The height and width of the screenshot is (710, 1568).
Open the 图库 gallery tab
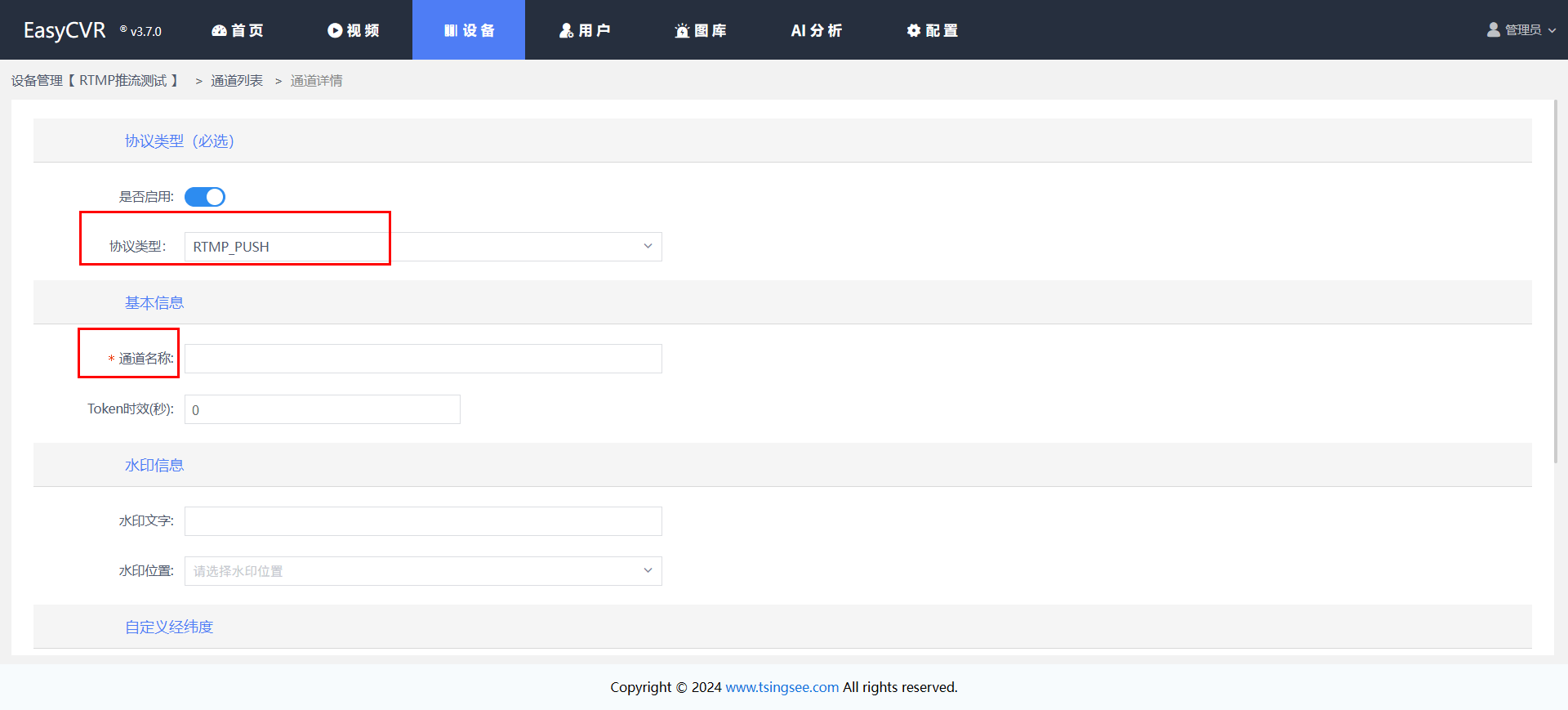pyautogui.click(x=701, y=30)
